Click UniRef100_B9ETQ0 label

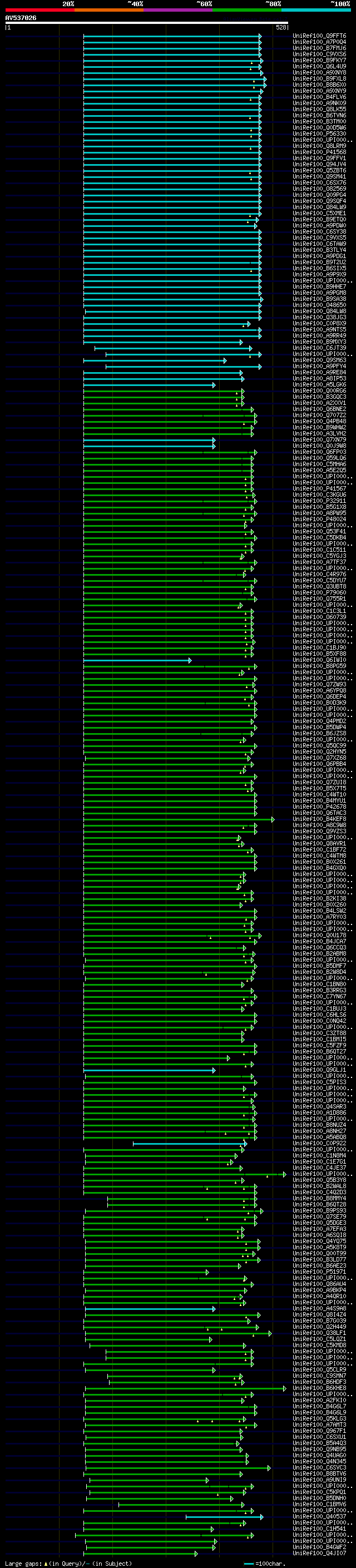click(319, 219)
